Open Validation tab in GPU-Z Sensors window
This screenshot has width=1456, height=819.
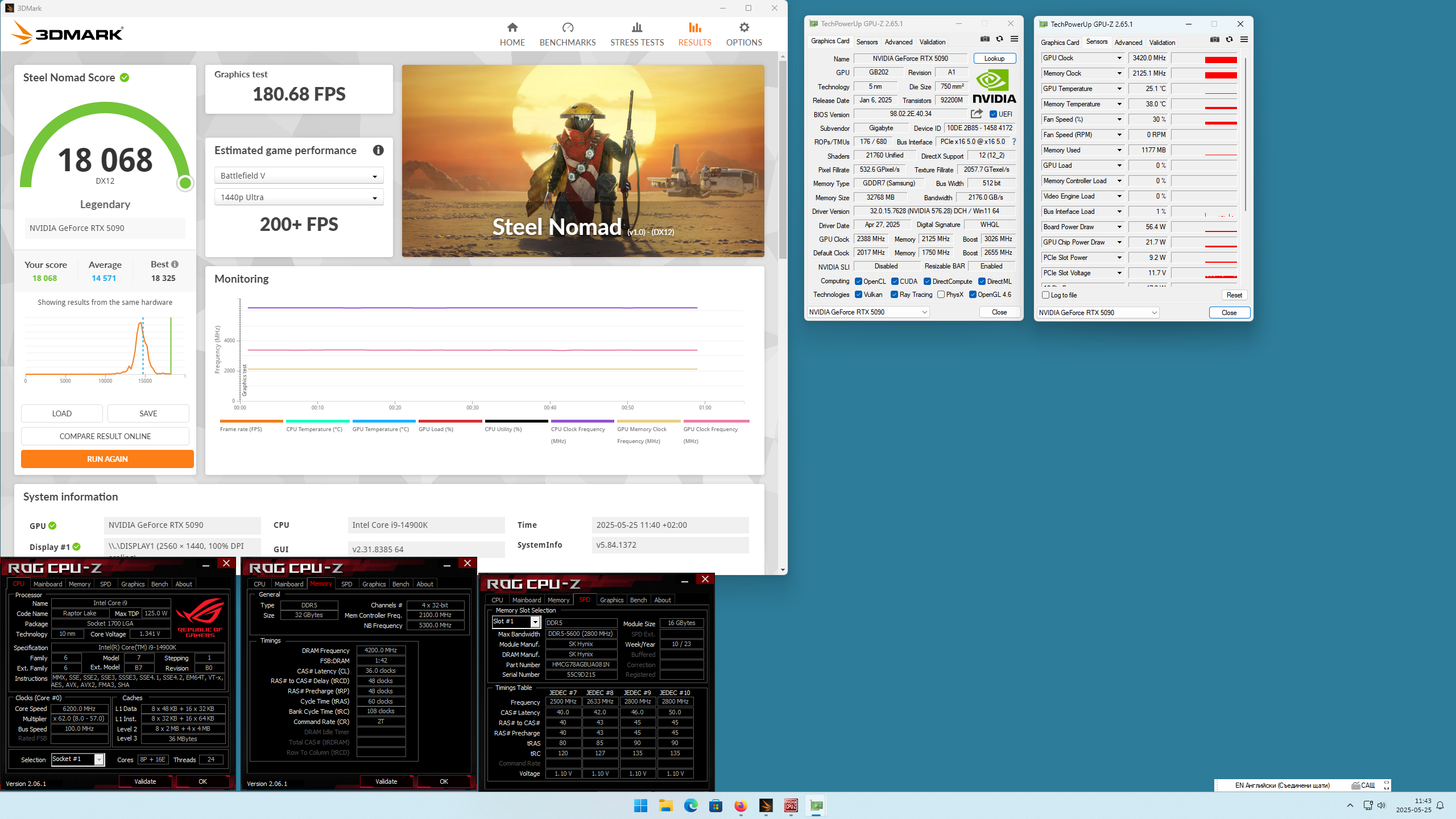(x=1161, y=43)
